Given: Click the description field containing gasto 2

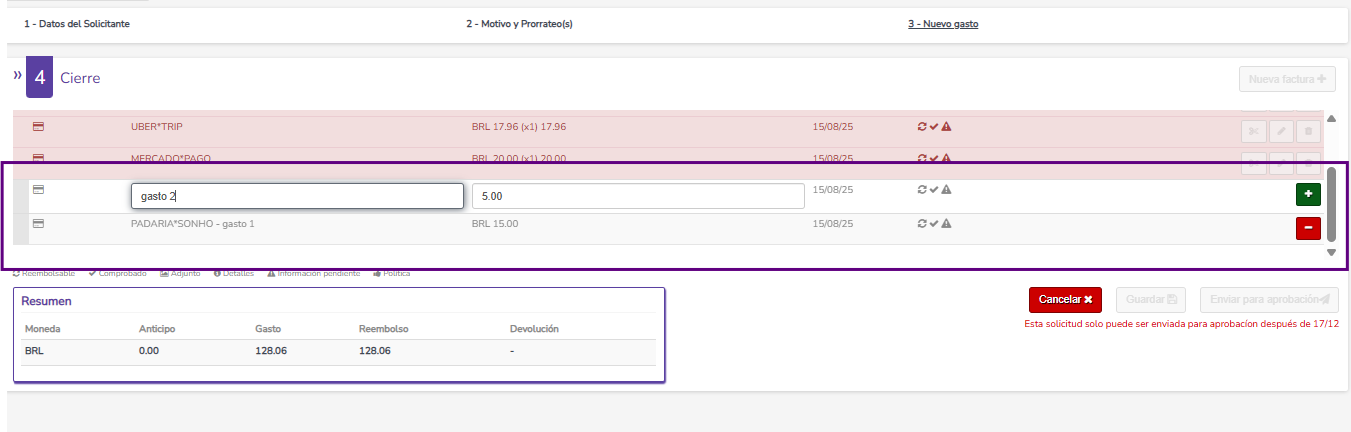Looking at the screenshot, I should point(297,196).
